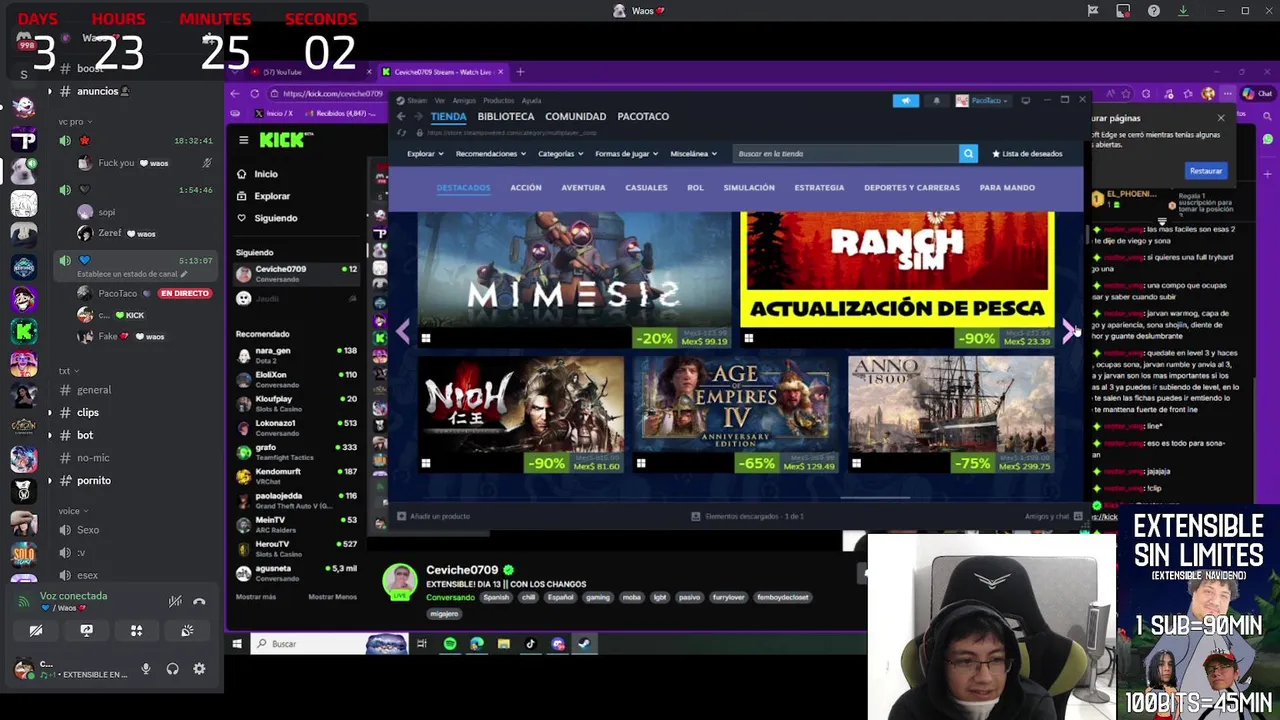Deafen audio with the Discord headphones icon
Viewport: 1280px width, 720px height.
point(172,669)
